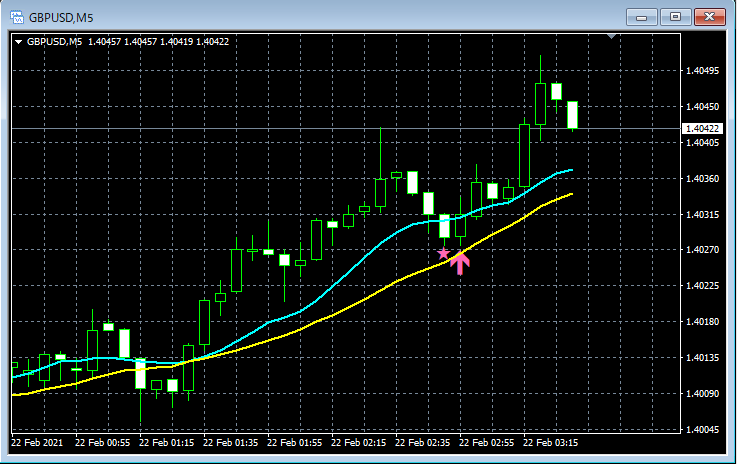Click the 1.40090 price scale label

tap(702, 394)
